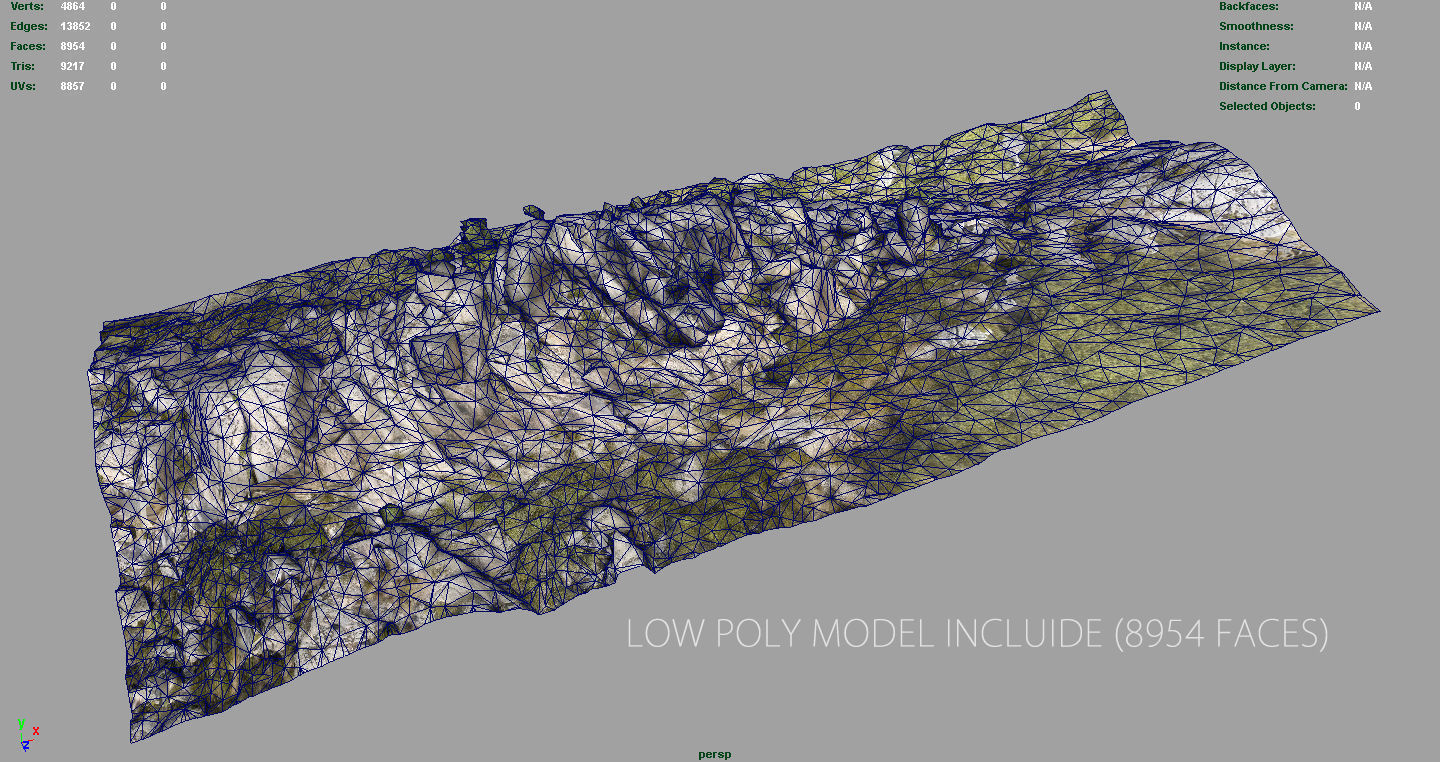Click the 0 value beside Selected Objects
The image size is (1440, 762).
tap(1357, 106)
